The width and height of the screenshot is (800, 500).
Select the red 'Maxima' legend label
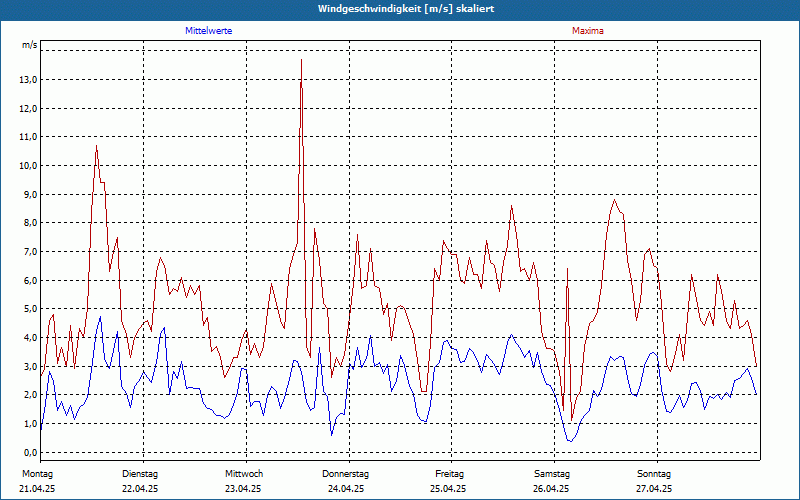[588, 31]
